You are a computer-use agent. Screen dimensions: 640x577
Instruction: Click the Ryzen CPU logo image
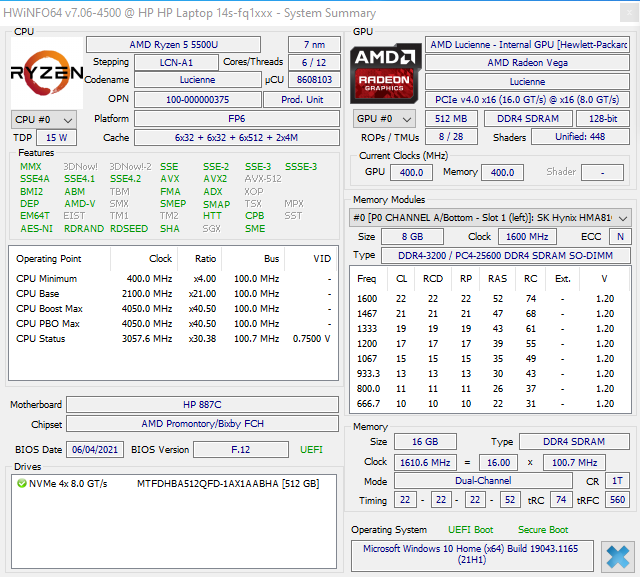(x=47, y=73)
